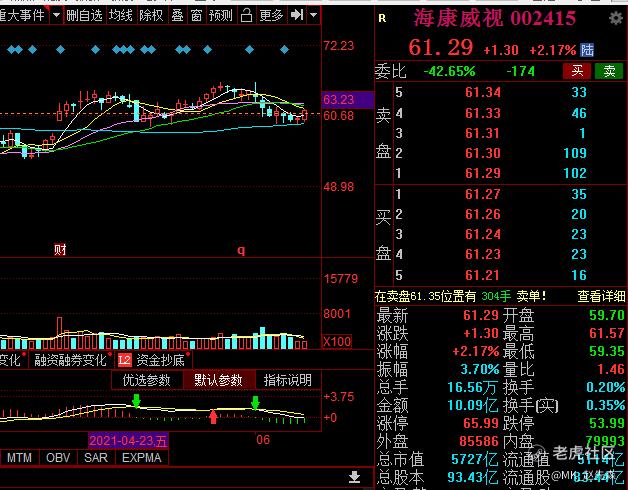628x490 pixels.
Task: Click the green 卖 sell button
Action: (x=609, y=71)
